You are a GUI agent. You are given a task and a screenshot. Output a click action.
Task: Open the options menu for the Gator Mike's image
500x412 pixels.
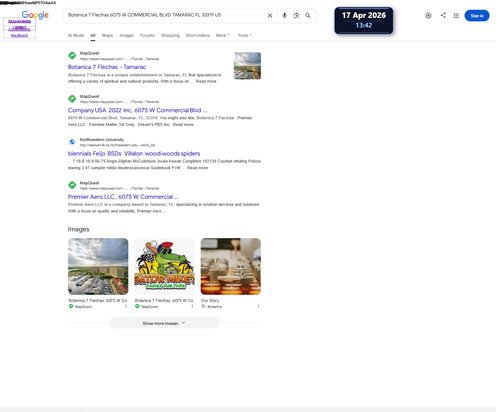coord(192,306)
